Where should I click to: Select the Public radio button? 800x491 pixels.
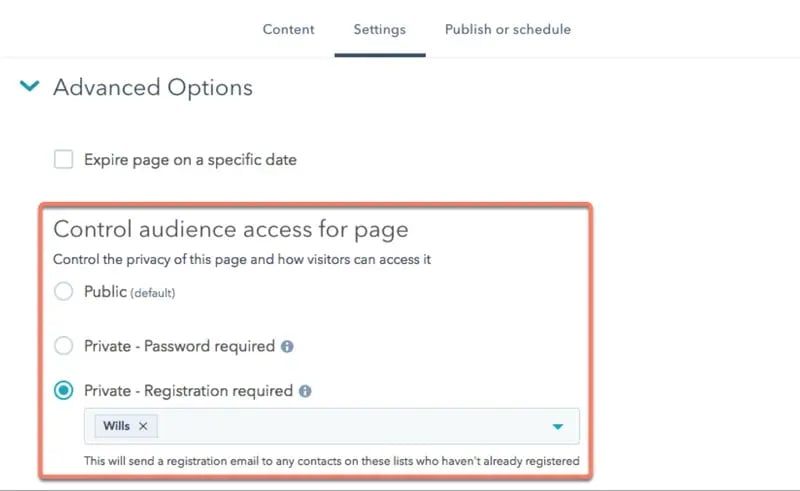64,292
